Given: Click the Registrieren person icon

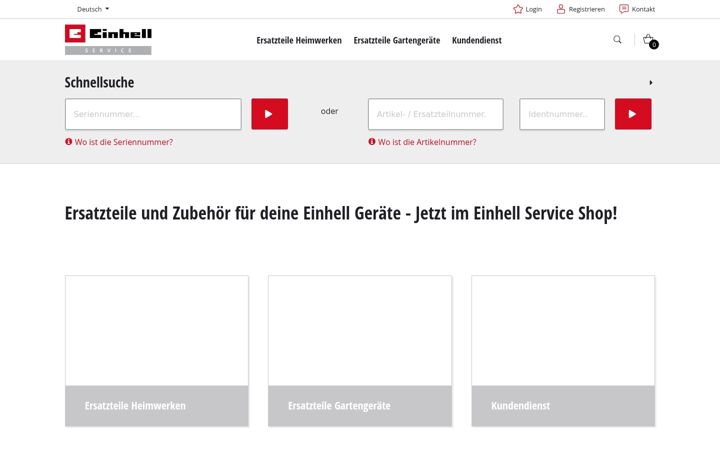Looking at the screenshot, I should point(561,9).
